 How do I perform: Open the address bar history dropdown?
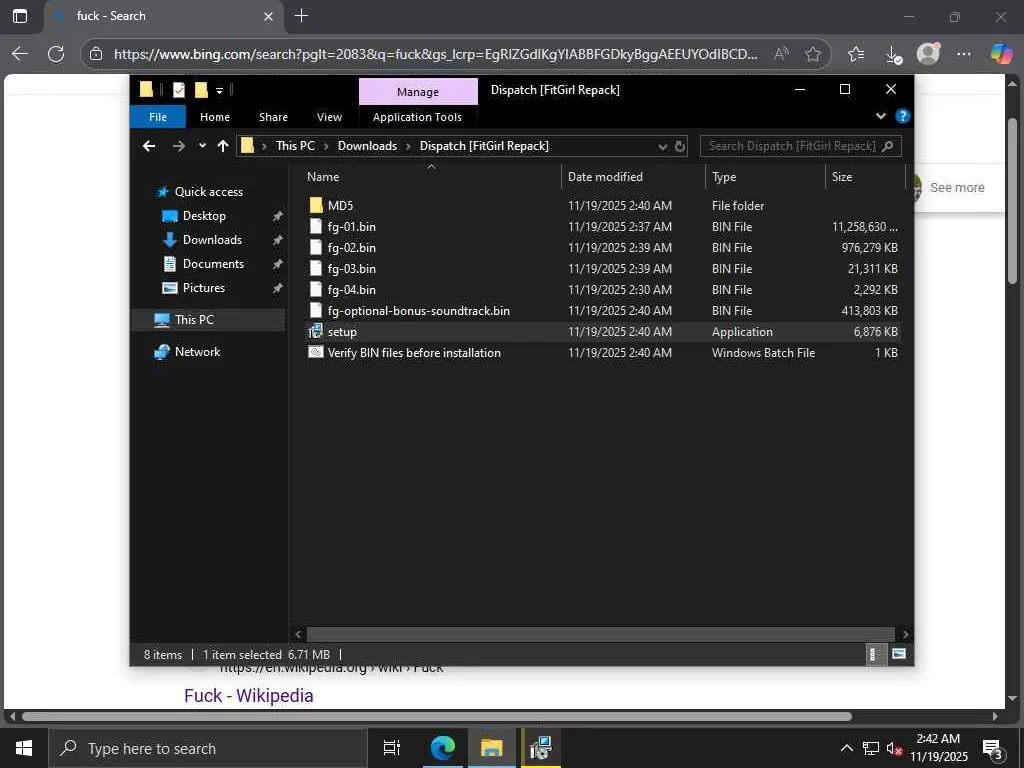point(662,146)
